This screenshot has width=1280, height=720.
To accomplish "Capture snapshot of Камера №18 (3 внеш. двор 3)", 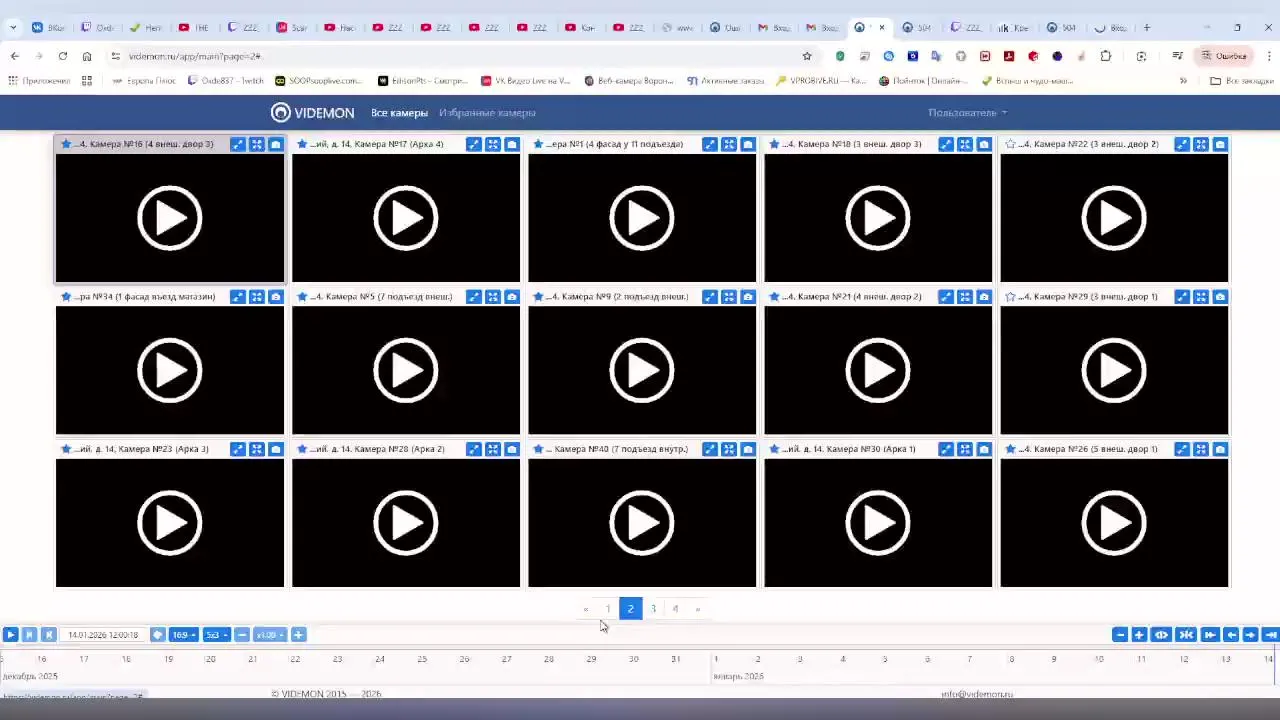I will [x=984, y=144].
